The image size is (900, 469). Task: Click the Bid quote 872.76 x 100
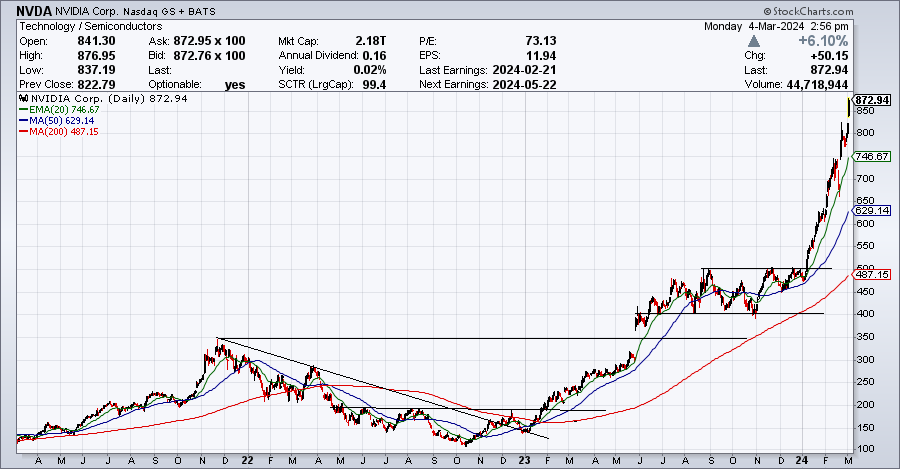coord(210,55)
